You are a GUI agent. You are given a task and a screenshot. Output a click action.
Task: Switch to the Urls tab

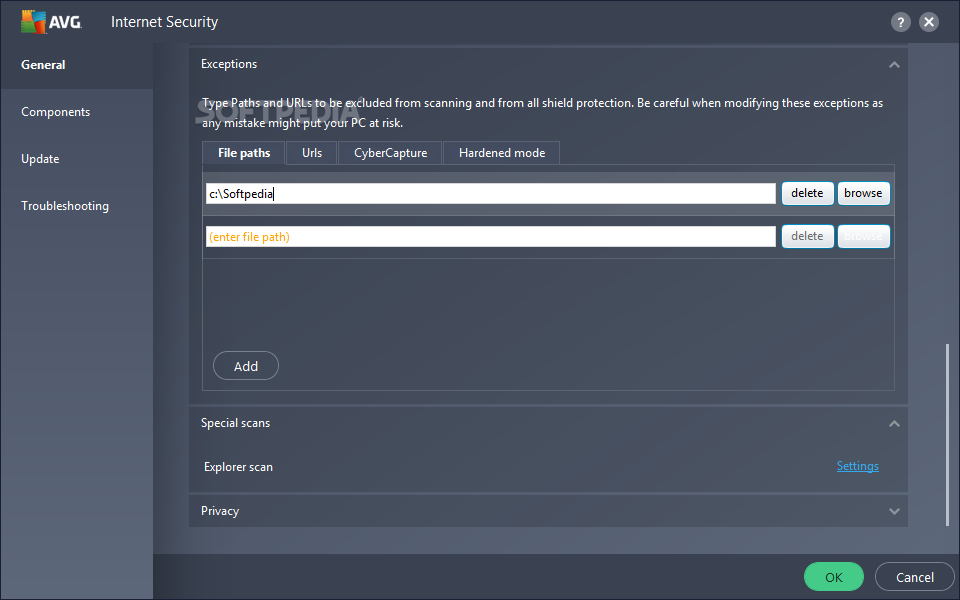(312, 153)
